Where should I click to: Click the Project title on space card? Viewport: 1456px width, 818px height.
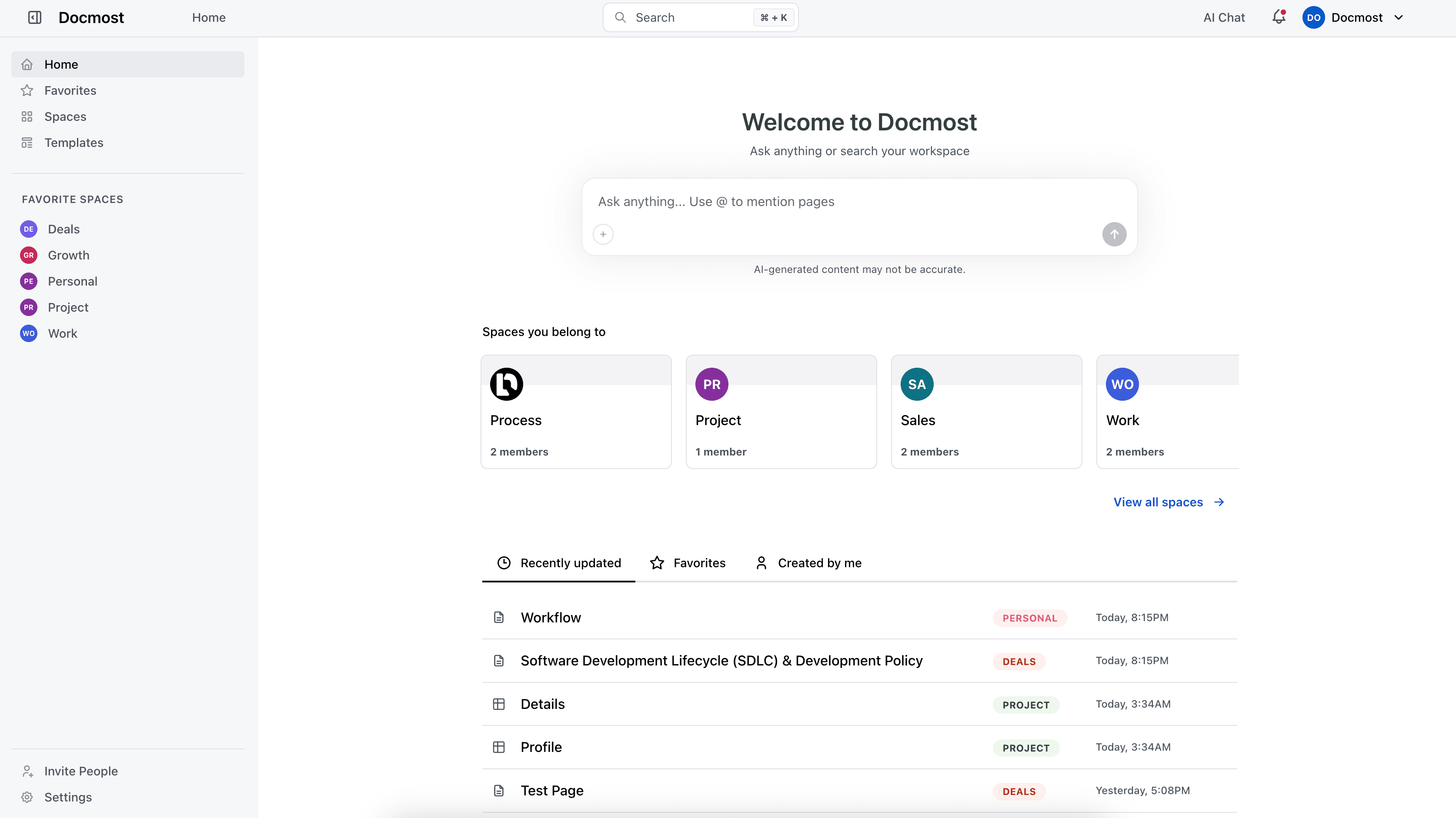tap(718, 420)
